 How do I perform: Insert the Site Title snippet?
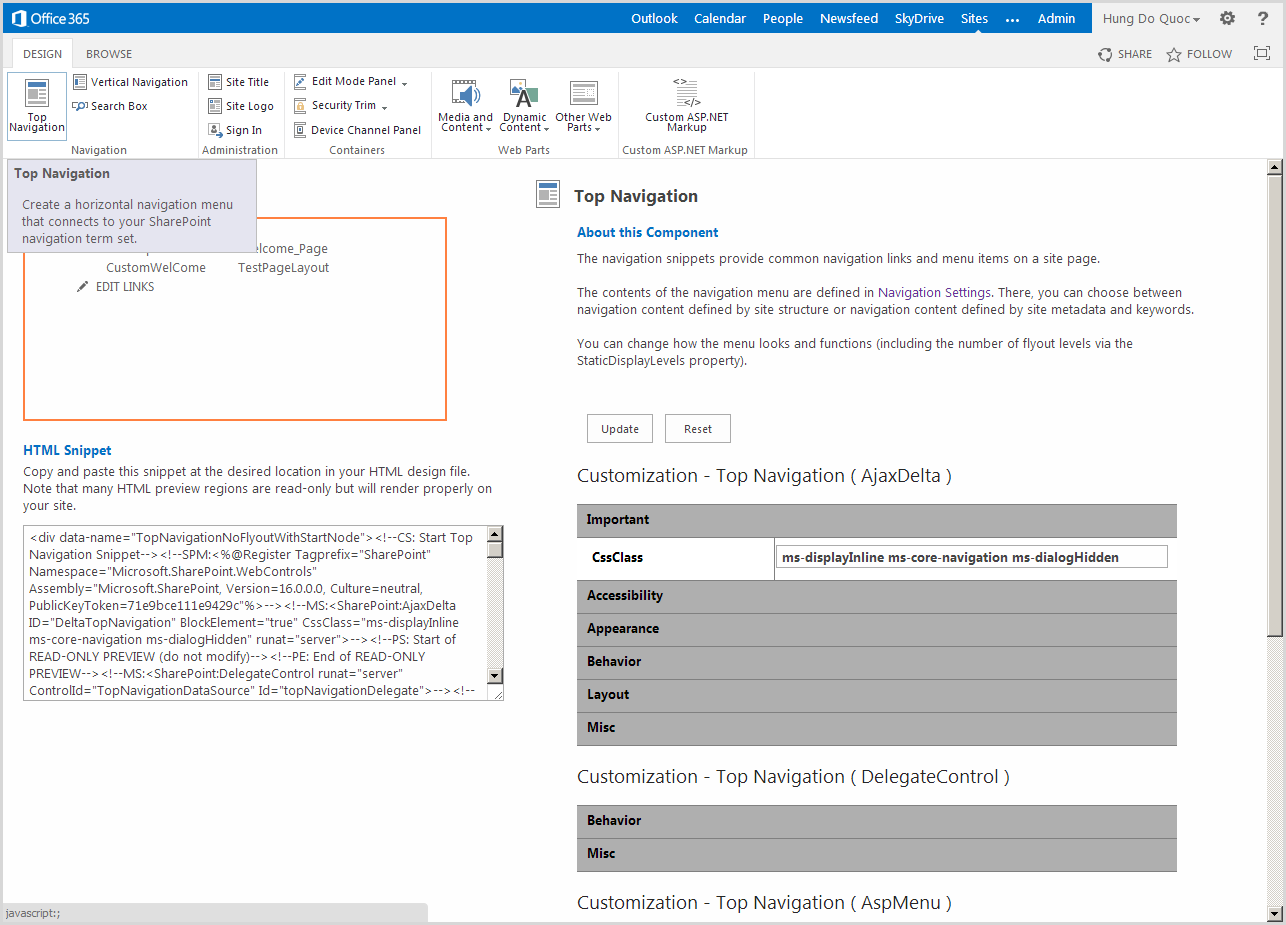238,82
